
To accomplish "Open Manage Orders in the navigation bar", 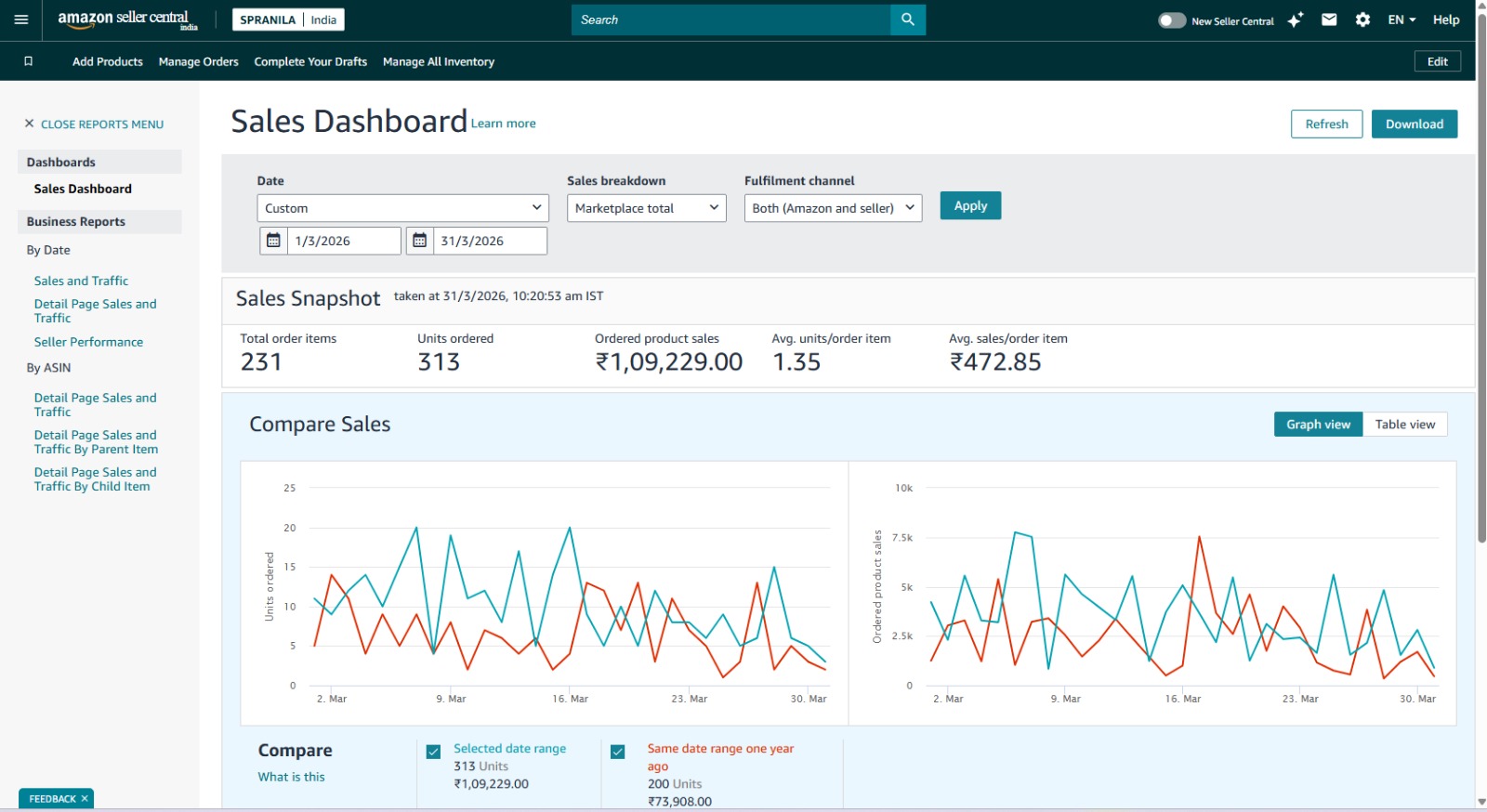I will (x=198, y=62).
